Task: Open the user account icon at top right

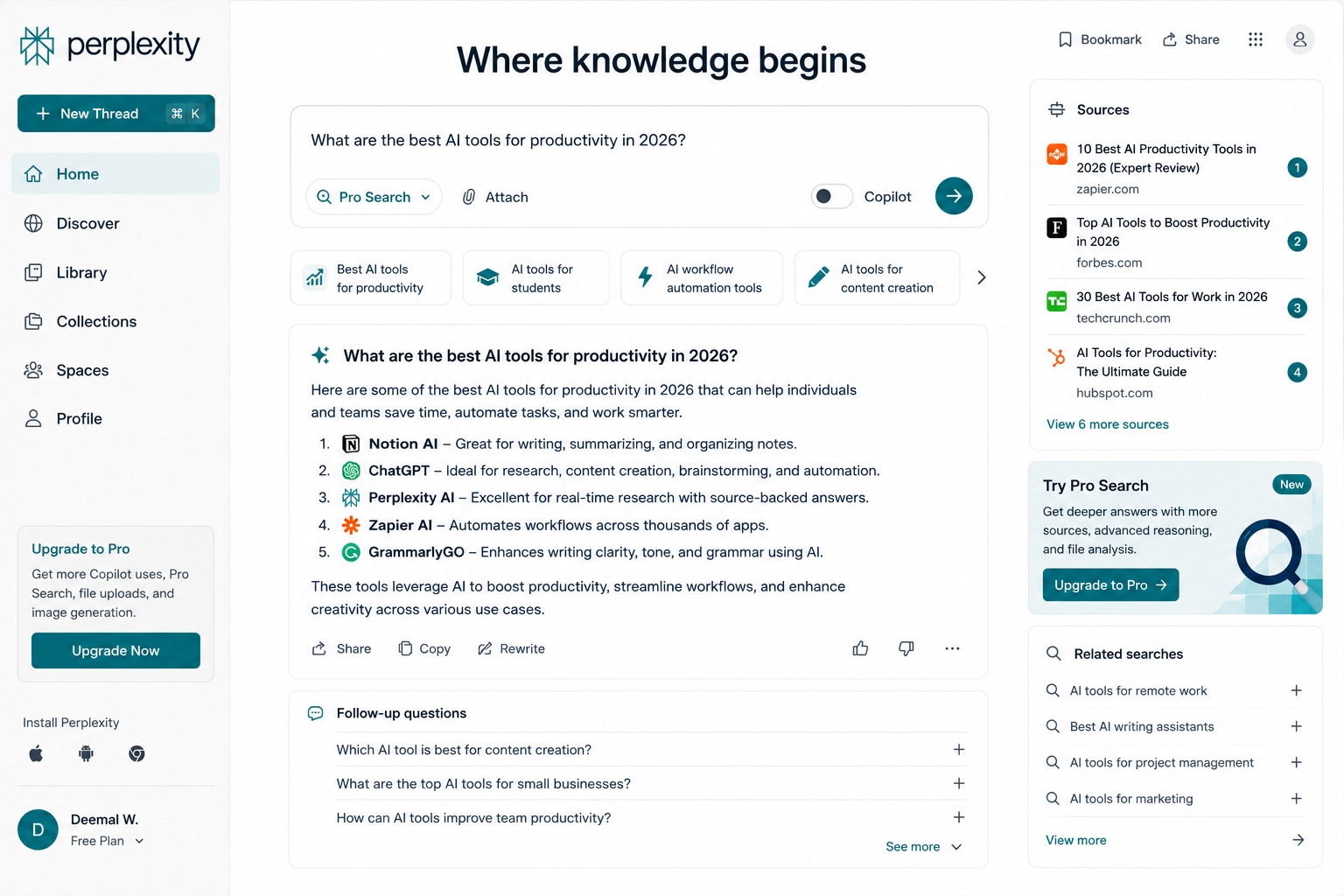Action: coord(1299,39)
